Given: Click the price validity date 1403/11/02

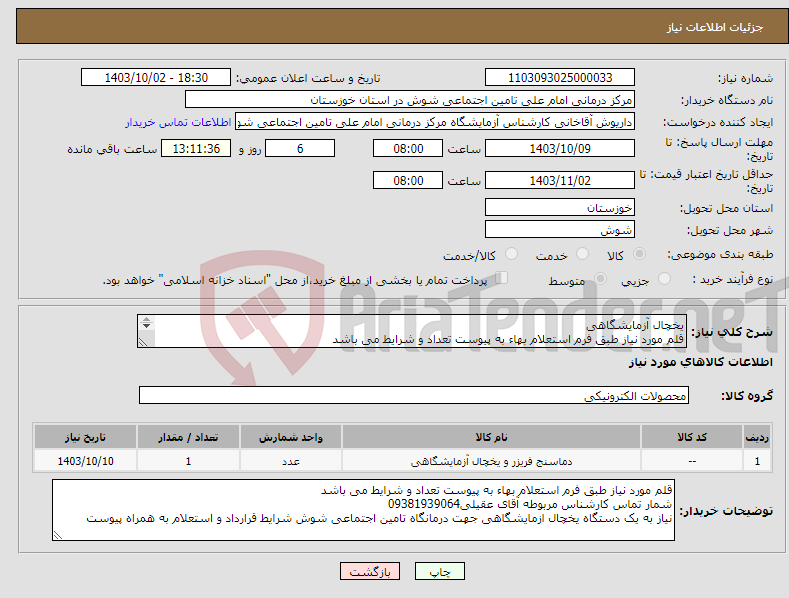Looking at the screenshot, I should pyautogui.click(x=560, y=180).
